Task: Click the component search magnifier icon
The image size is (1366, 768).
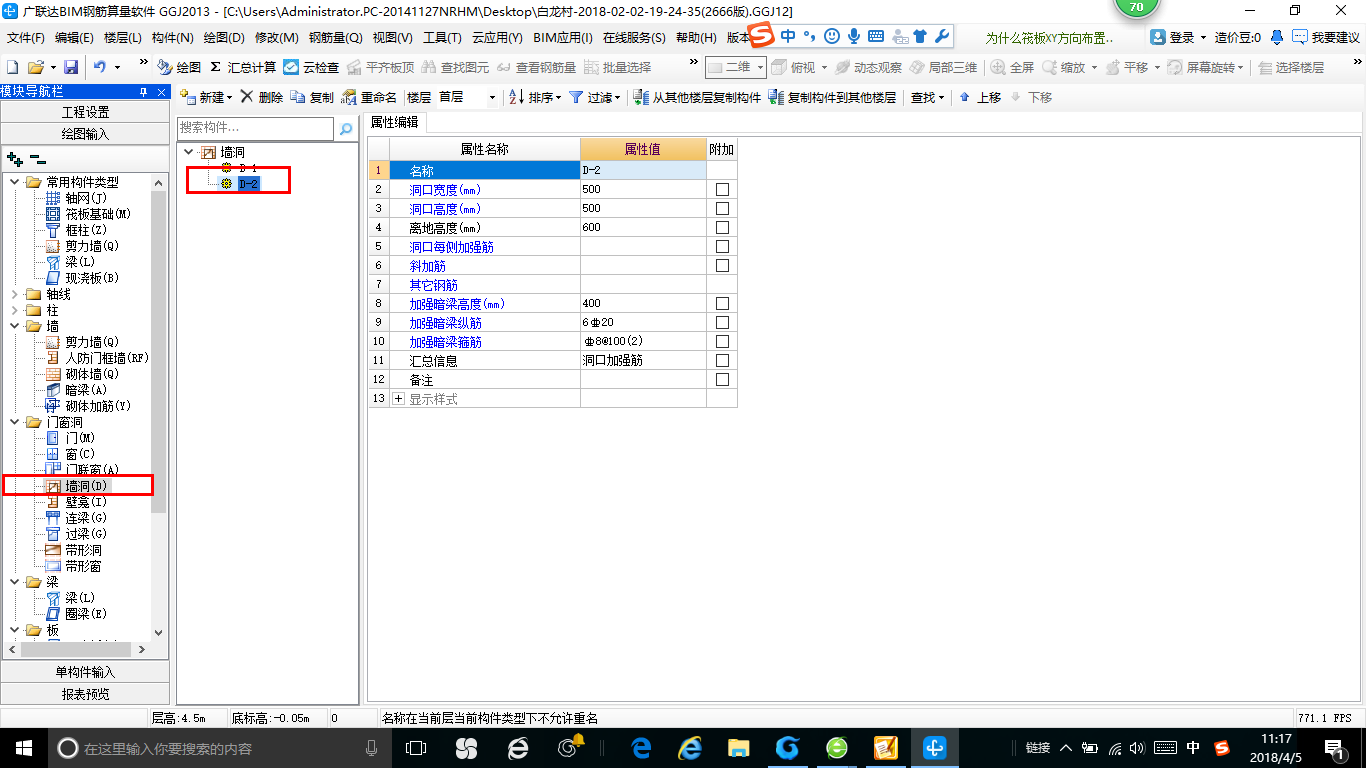Action: tap(346, 129)
